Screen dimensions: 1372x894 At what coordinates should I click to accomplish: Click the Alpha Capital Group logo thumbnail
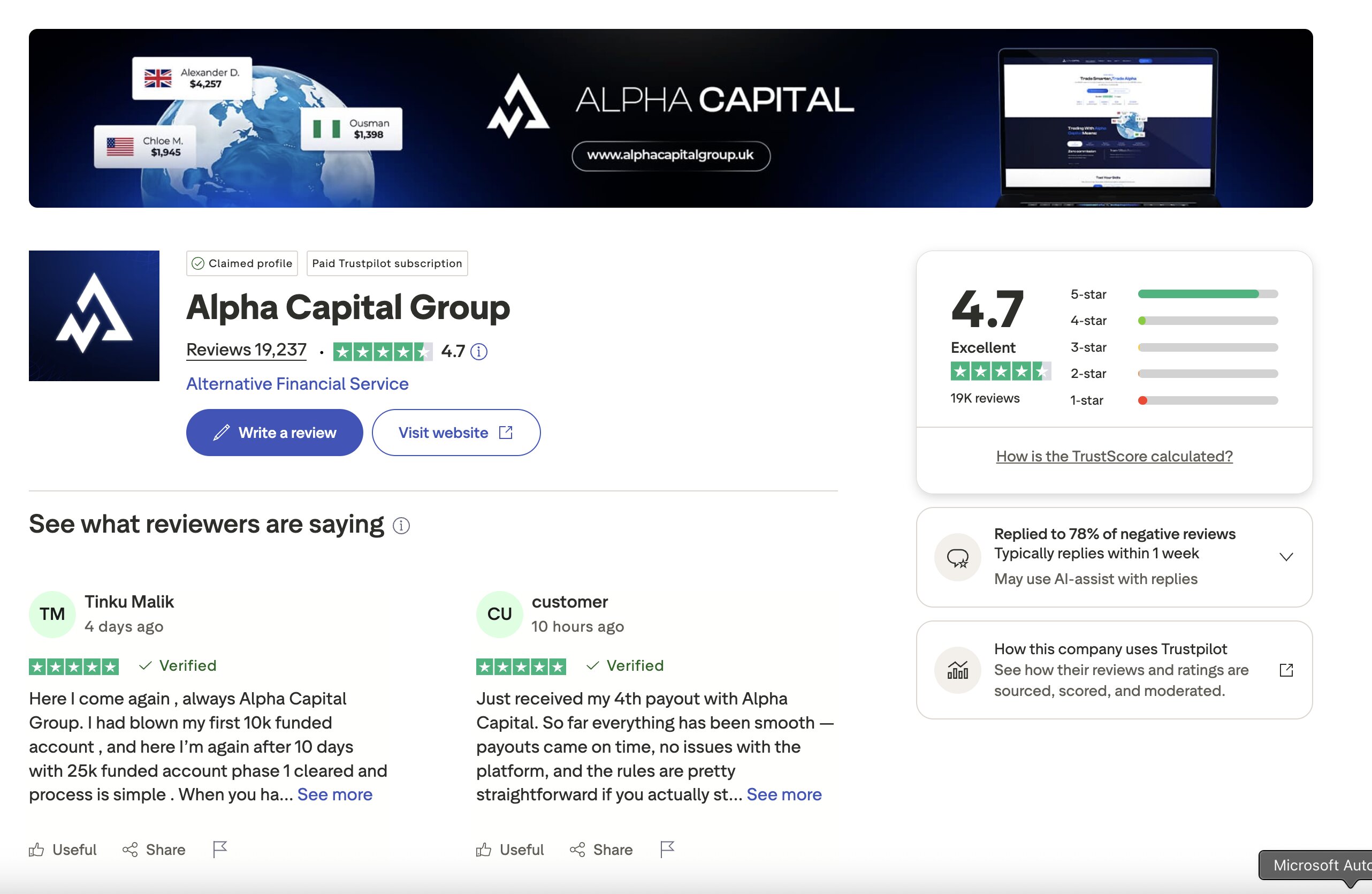tap(94, 315)
